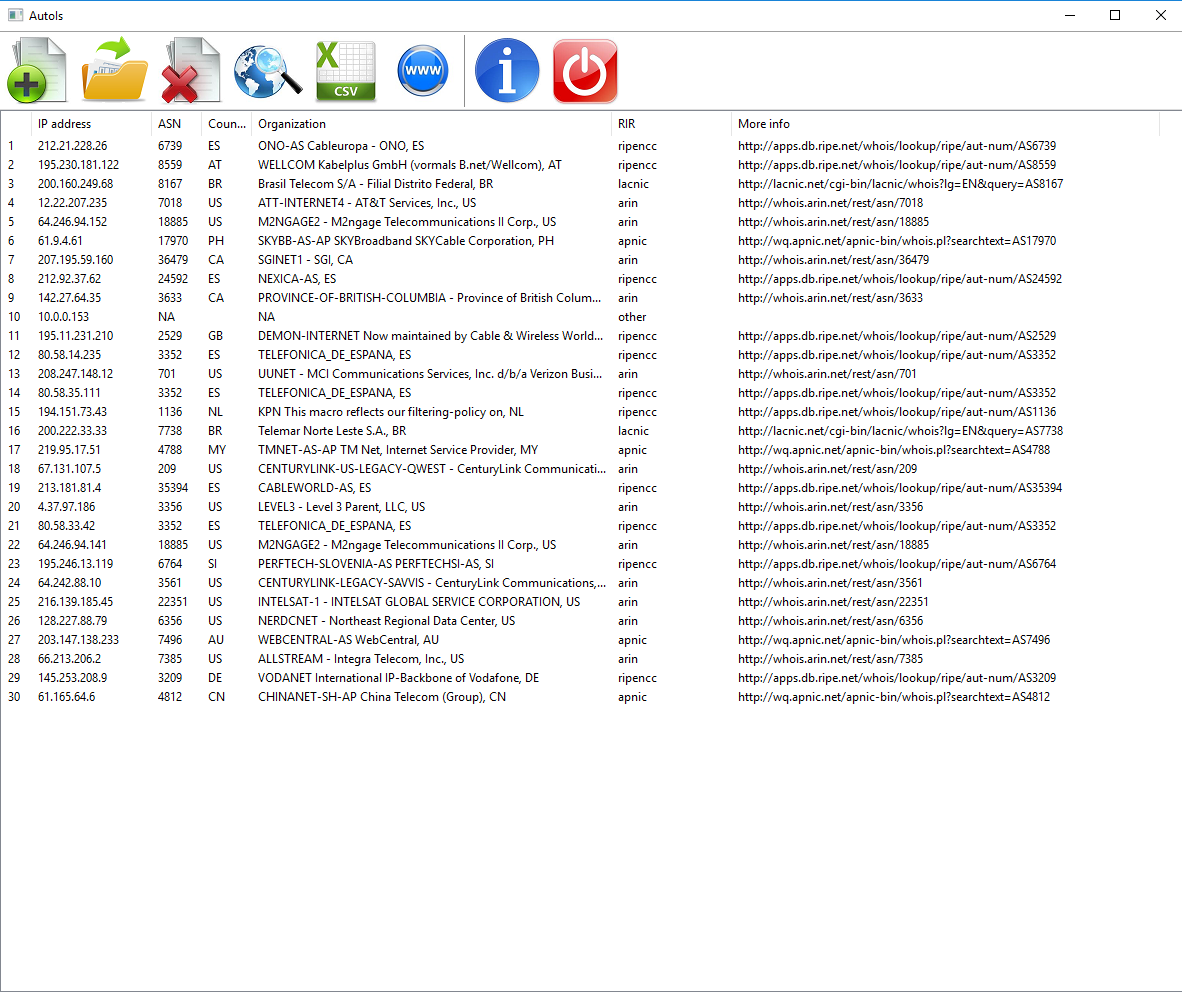This screenshot has width=1182, height=992.
Task: Click the UUNET - MCI Communications cell
Action: point(430,374)
